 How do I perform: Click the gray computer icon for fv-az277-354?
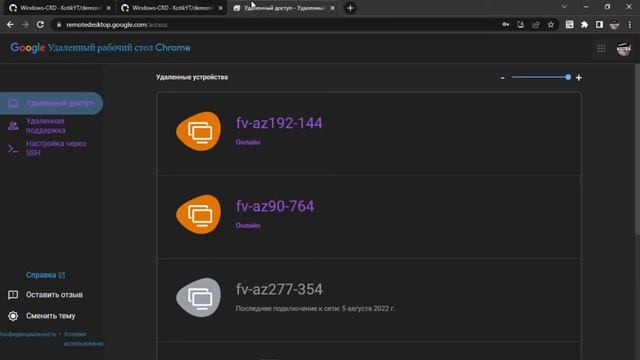[199, 298]
